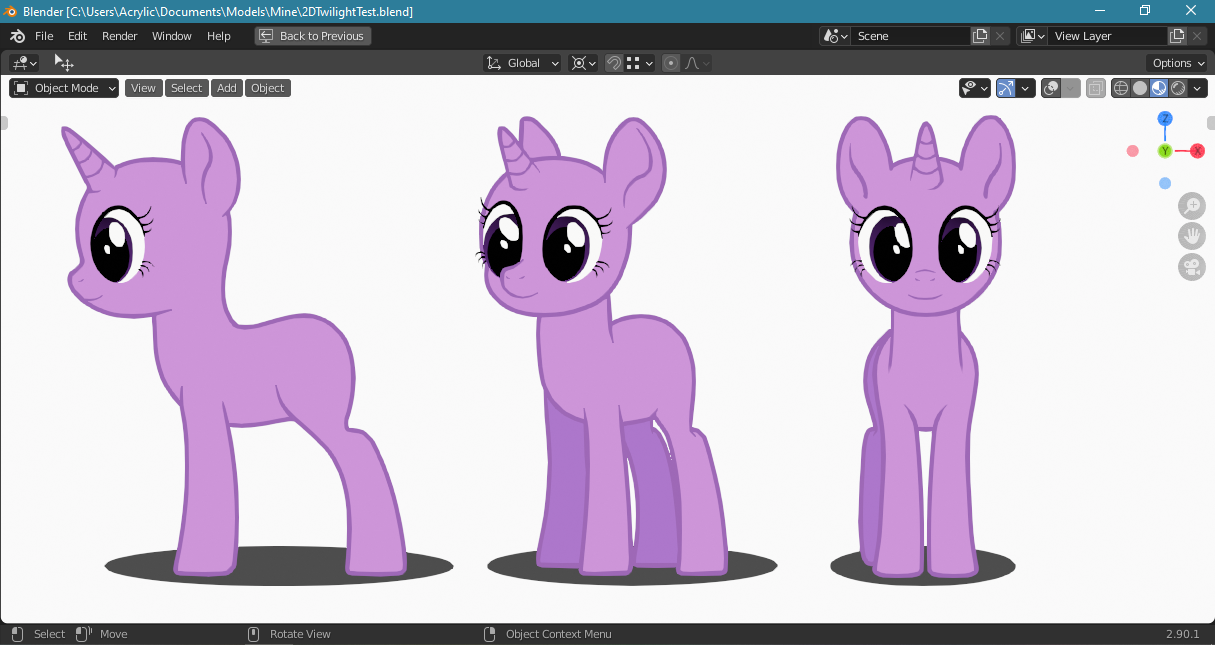Click the Blender logo icon

(17, 36)
